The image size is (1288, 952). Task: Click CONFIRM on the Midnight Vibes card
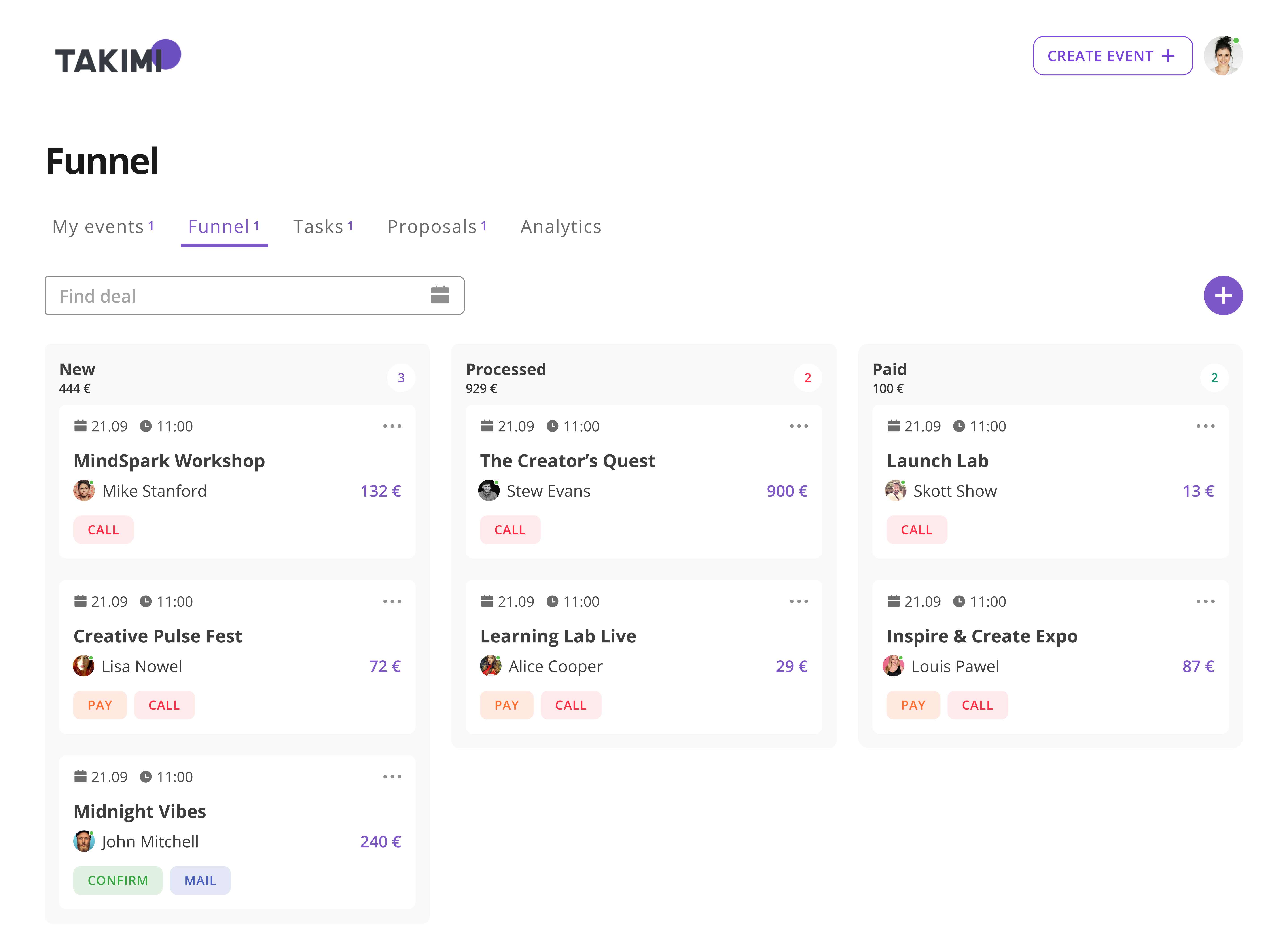[x=118, y=880]
